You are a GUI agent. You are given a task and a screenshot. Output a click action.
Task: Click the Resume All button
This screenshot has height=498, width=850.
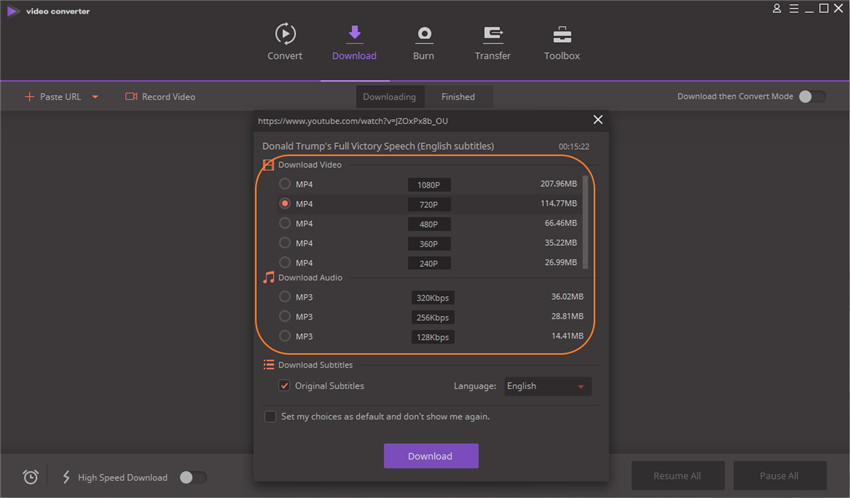click(678, 476)
